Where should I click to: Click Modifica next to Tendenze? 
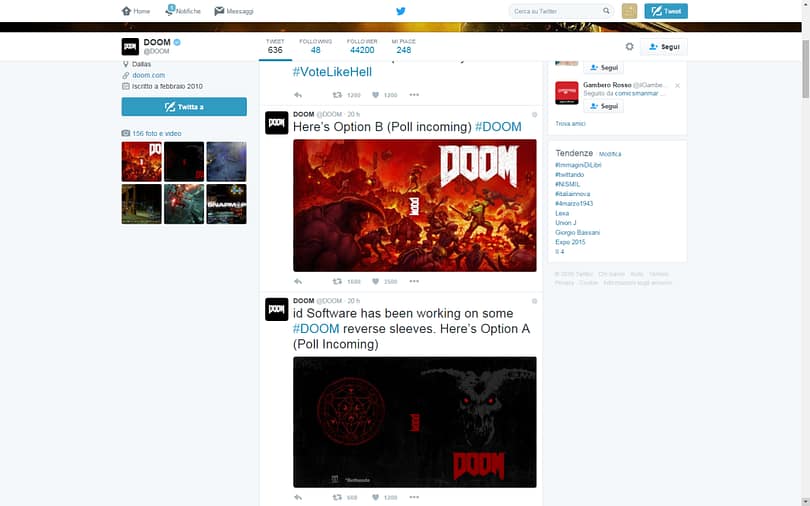610,154
